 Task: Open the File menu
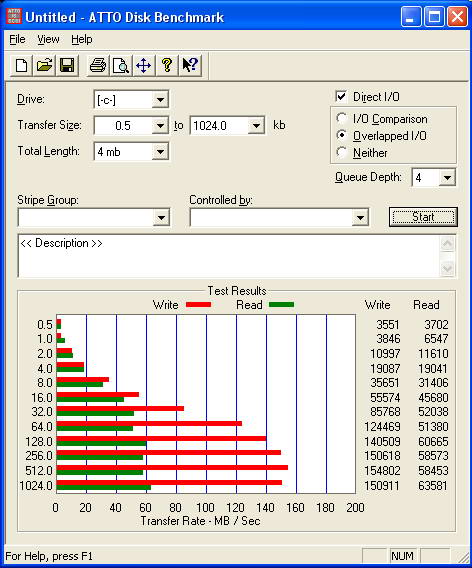click(x=17, y=39)
